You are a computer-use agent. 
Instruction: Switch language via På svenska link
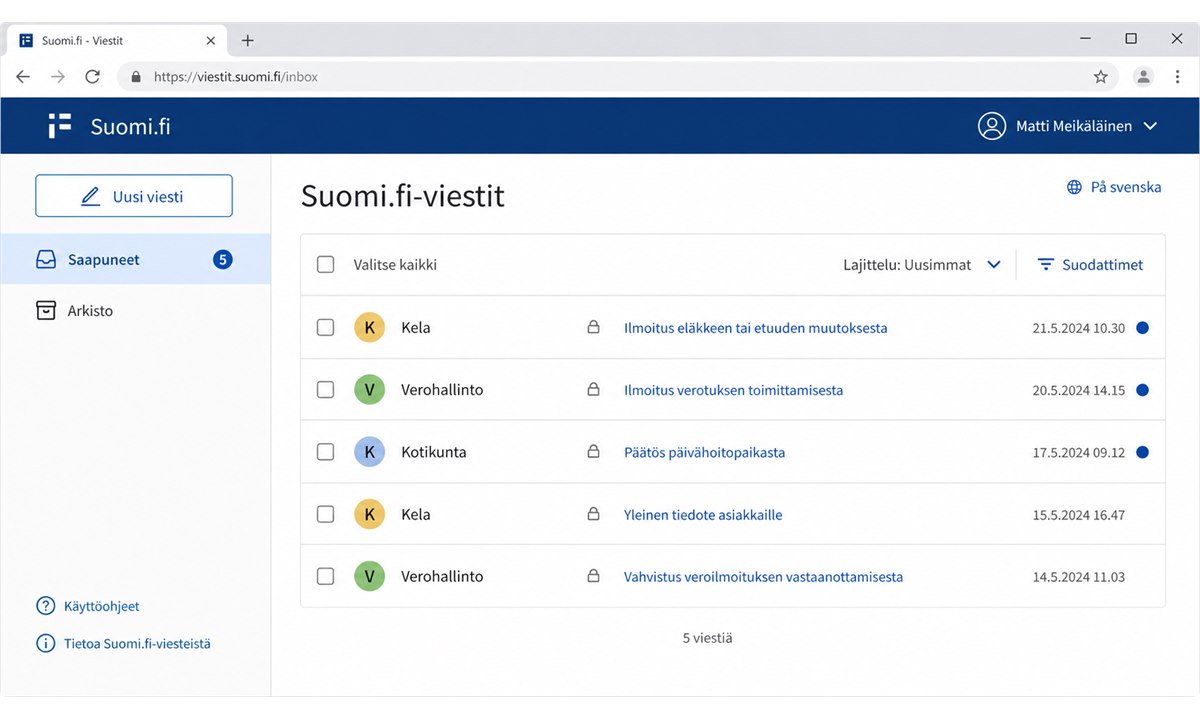pos(1114,187)
